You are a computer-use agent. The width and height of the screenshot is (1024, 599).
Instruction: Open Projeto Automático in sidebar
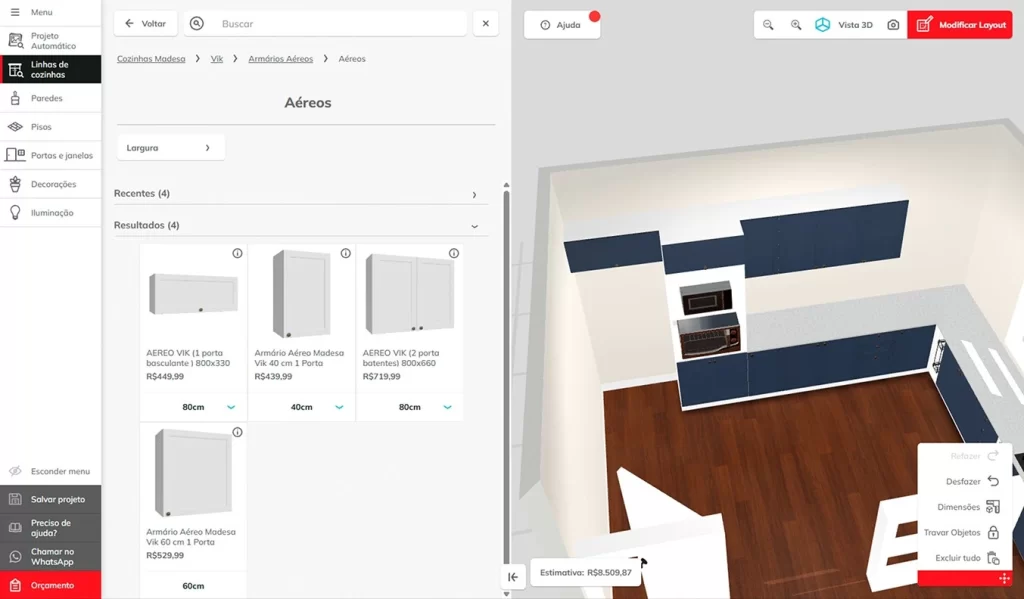tap(50, 40)
